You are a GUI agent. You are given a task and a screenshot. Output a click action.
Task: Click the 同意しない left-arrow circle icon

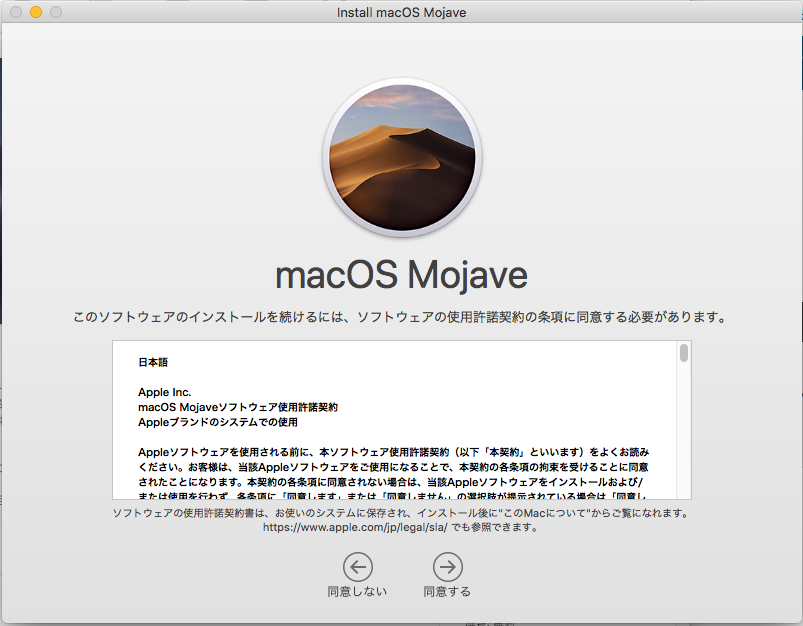pos(357,567)
